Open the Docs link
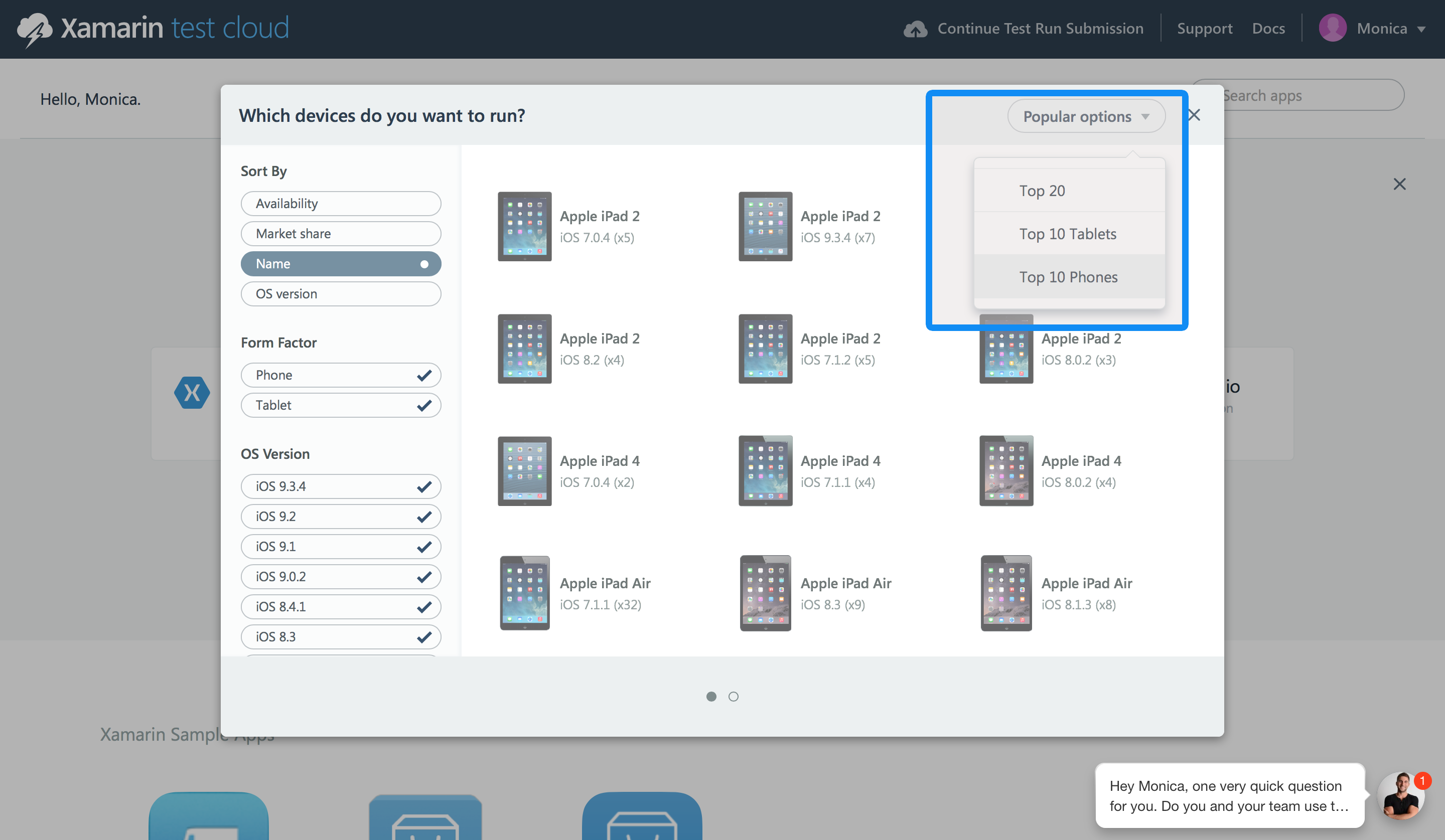1445x840 pixels. tap(1268, 29)
